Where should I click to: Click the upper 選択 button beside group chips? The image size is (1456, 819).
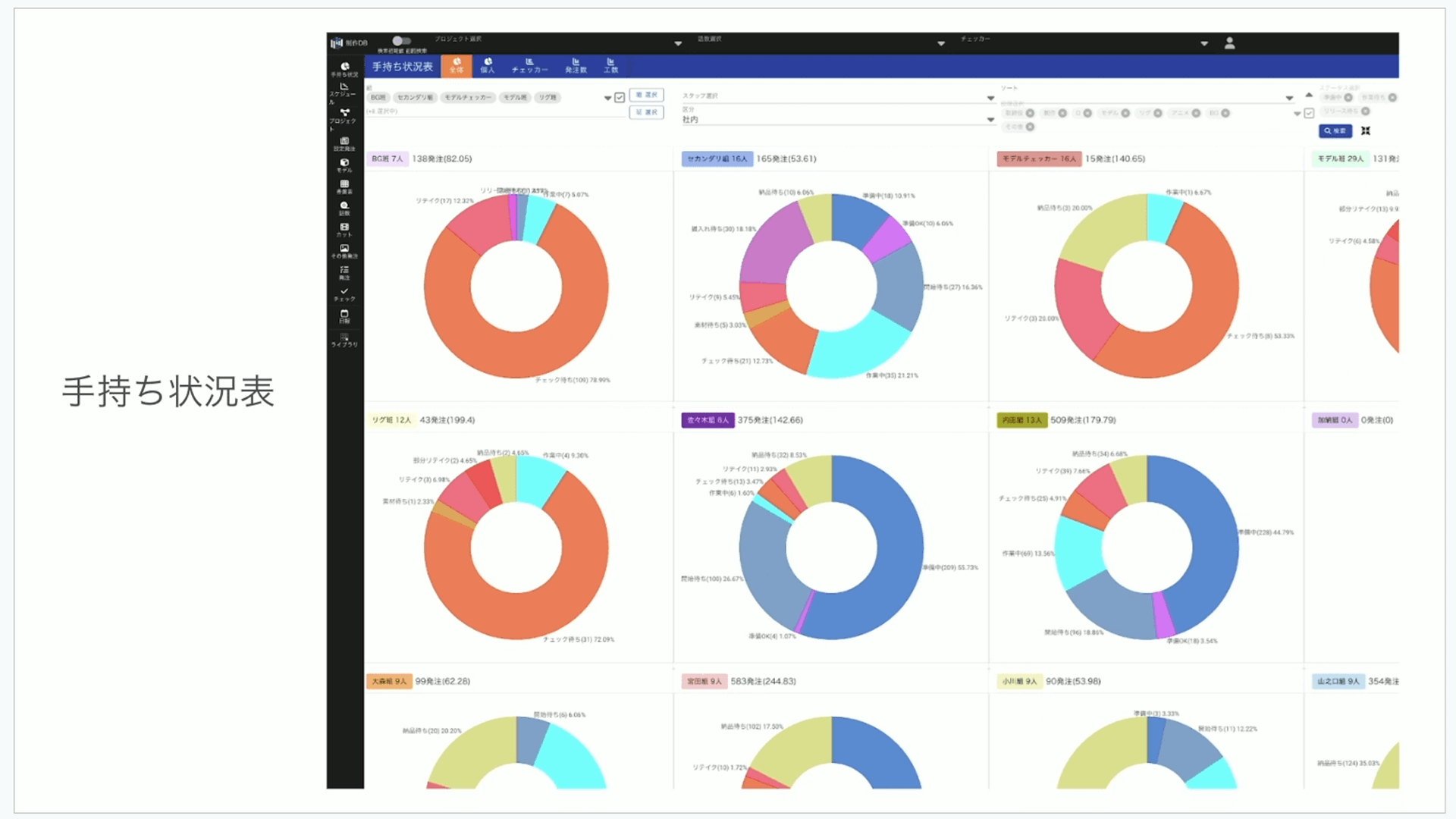click(647, 95)
